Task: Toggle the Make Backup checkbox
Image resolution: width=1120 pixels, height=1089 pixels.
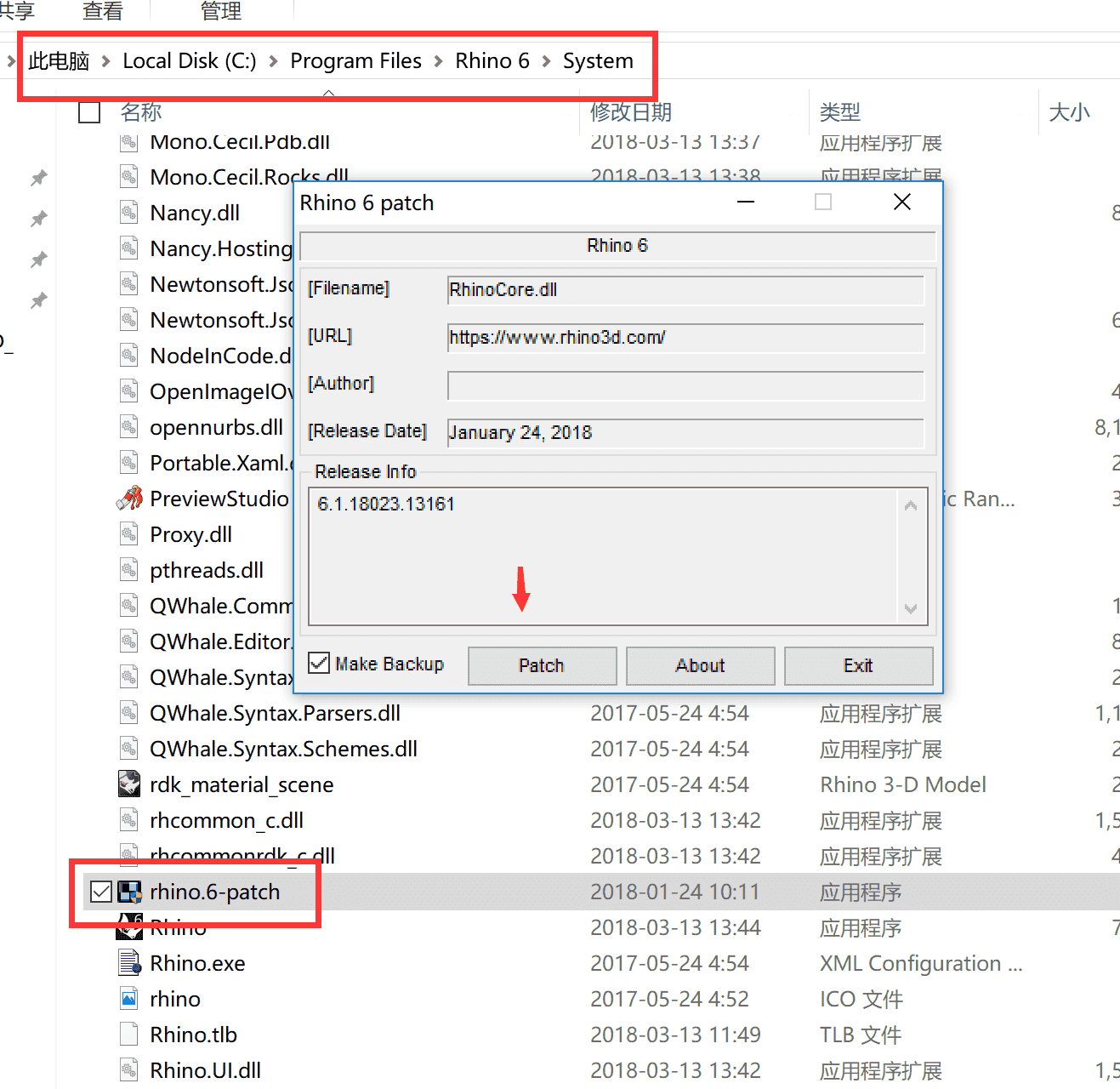Action: 319,663
